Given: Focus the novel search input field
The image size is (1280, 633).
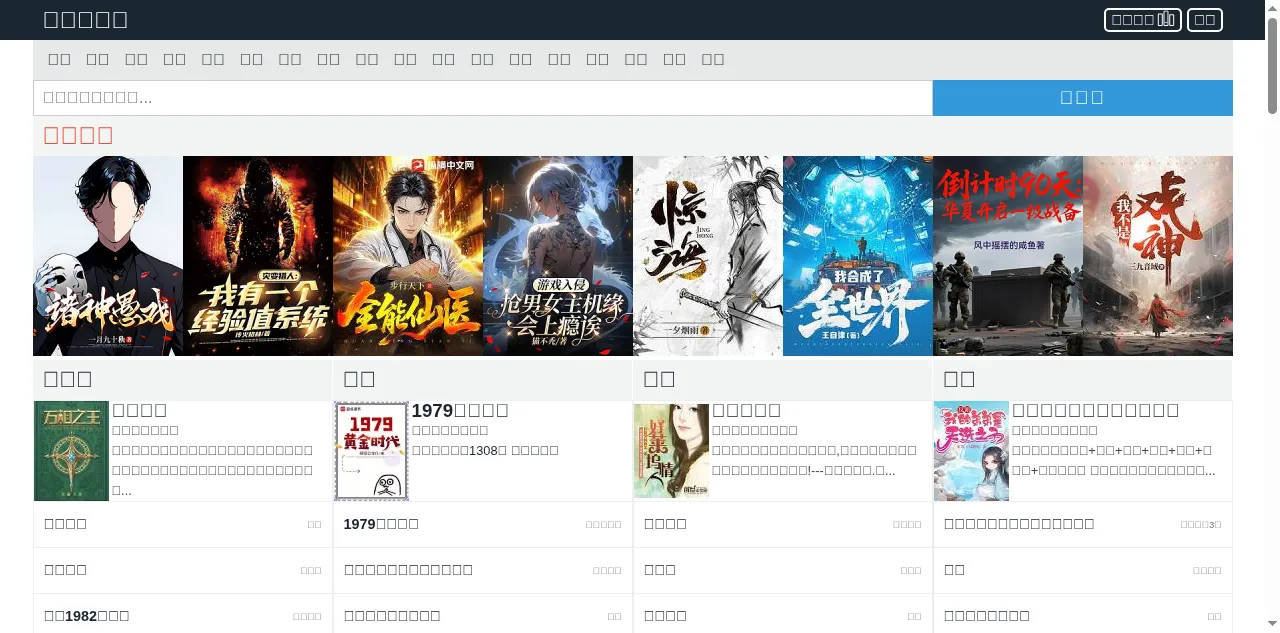Looking at the screenshot, I should (x=483, y=98).
